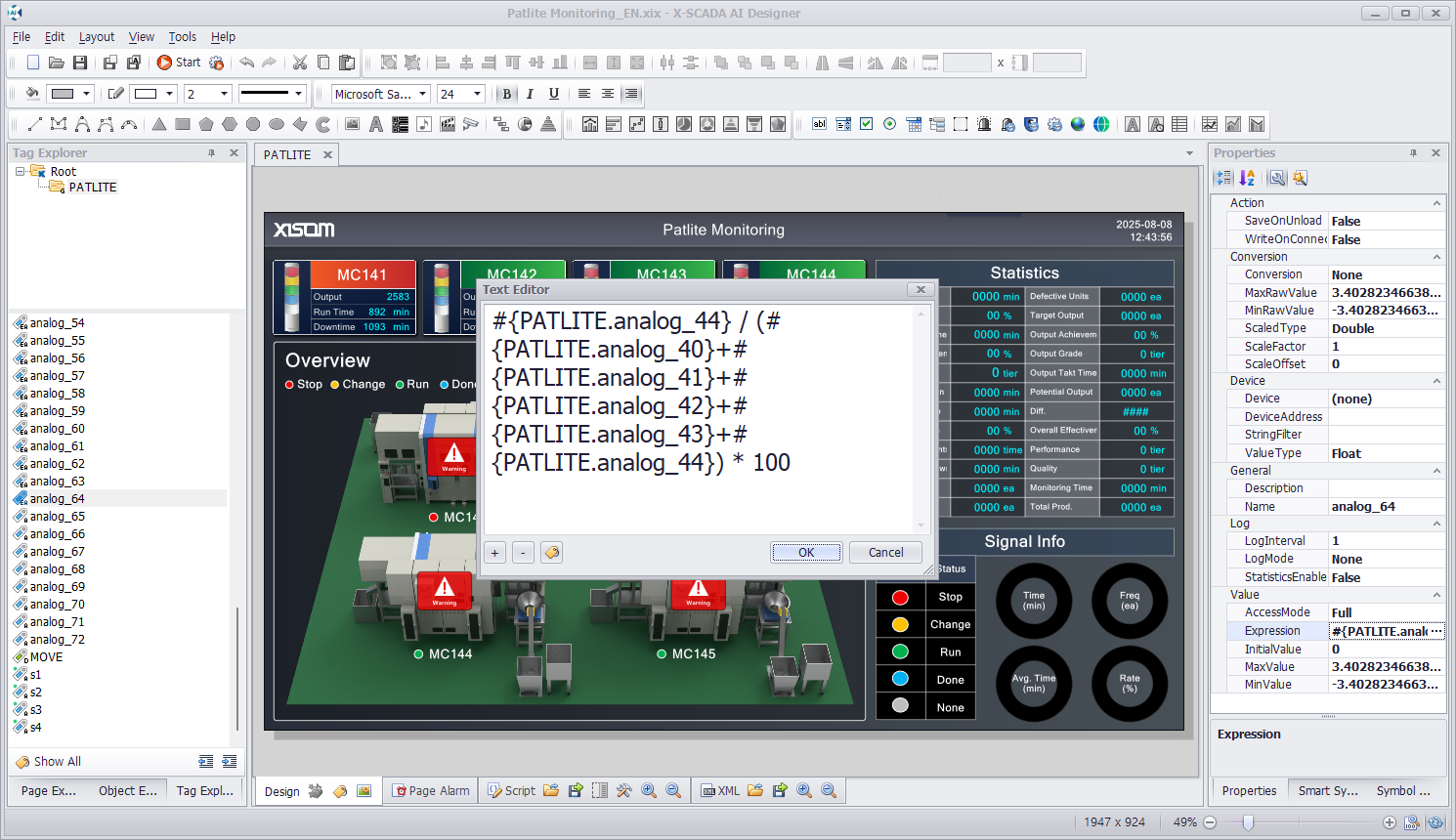Image resolution: width=1456 pixels, height=840 pixels.
Task: Click the Save disk icon
Action: point(80,63)
